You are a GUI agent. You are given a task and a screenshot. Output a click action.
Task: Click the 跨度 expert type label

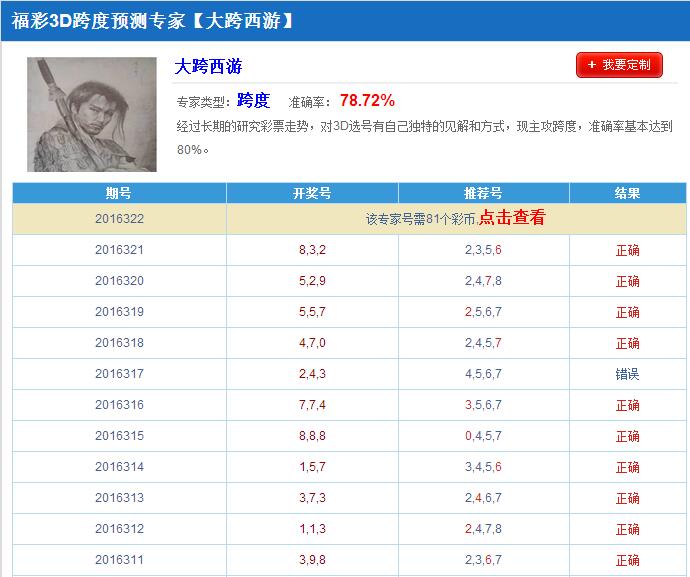point(253,100)
